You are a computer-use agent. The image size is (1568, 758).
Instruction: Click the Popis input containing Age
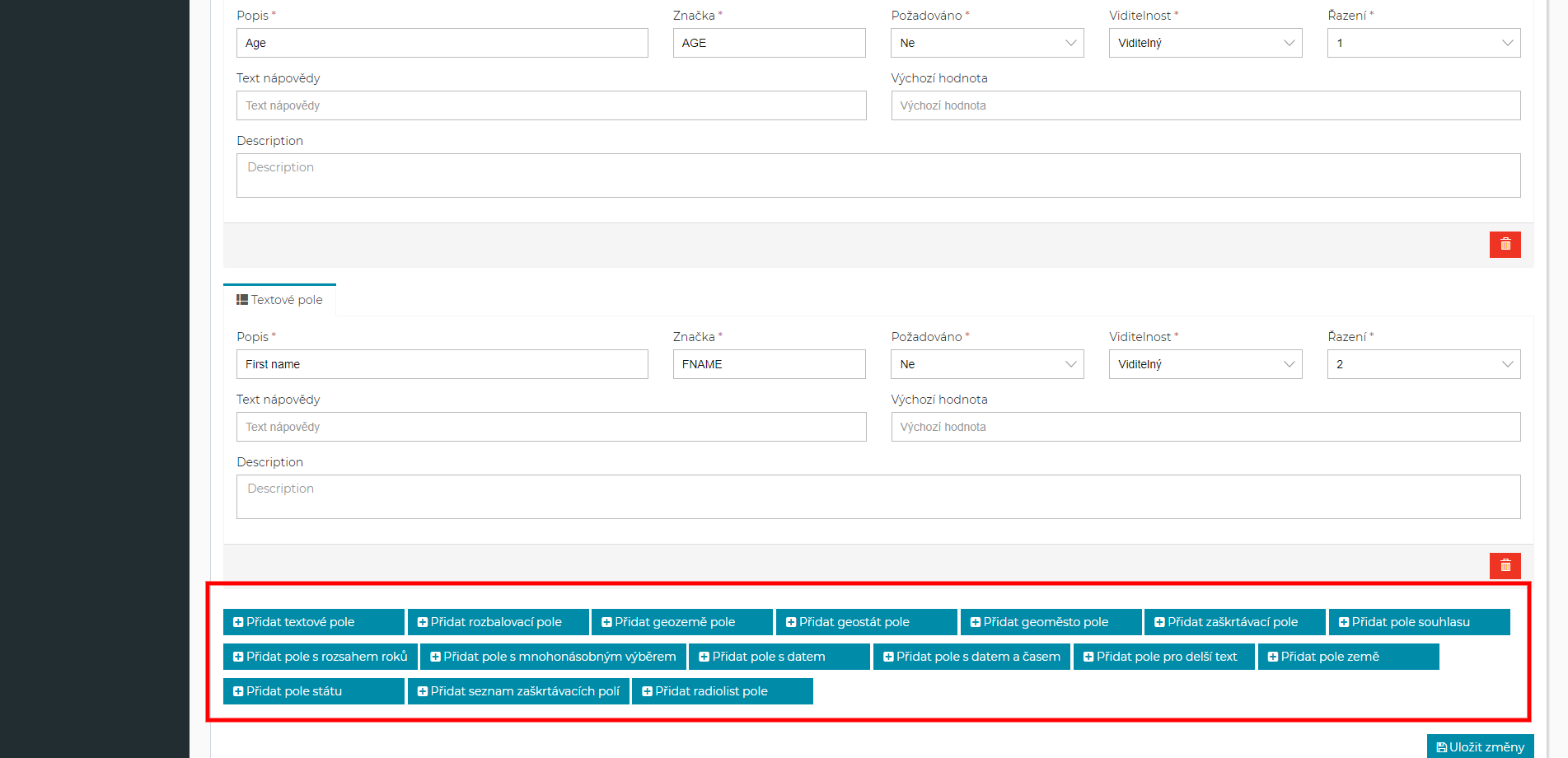(x=442, y=43)
